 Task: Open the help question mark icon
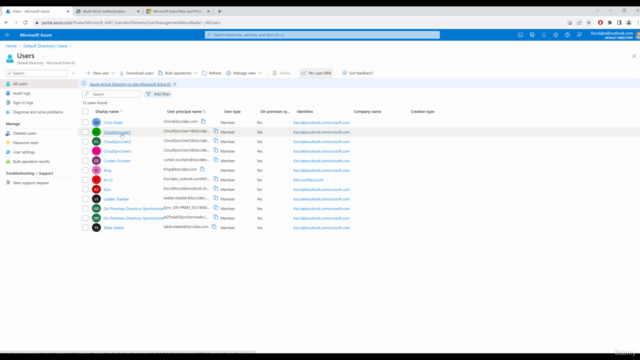(x=567, y=35)
